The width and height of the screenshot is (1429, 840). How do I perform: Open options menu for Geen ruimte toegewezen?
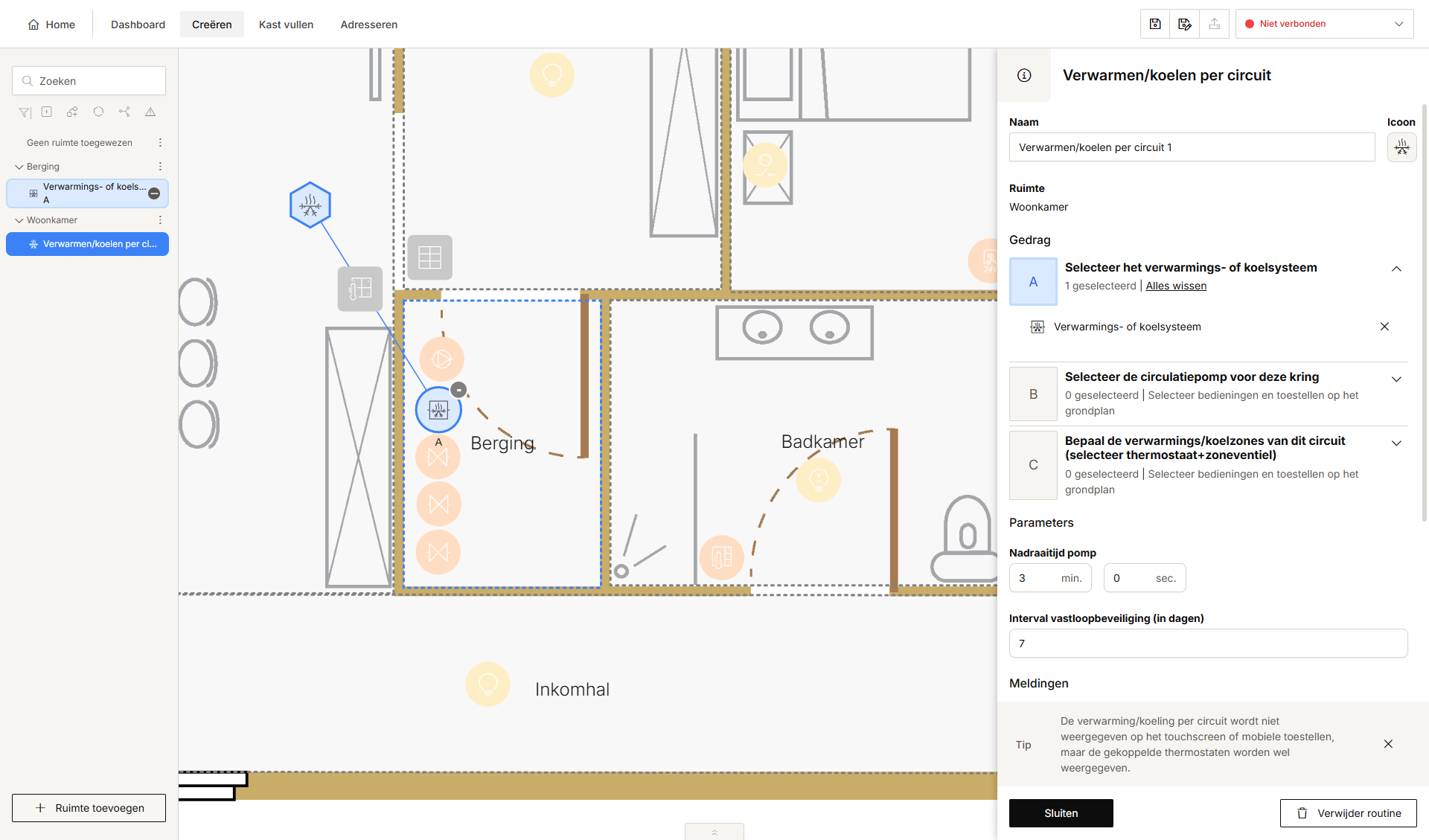tap(160, 143)
